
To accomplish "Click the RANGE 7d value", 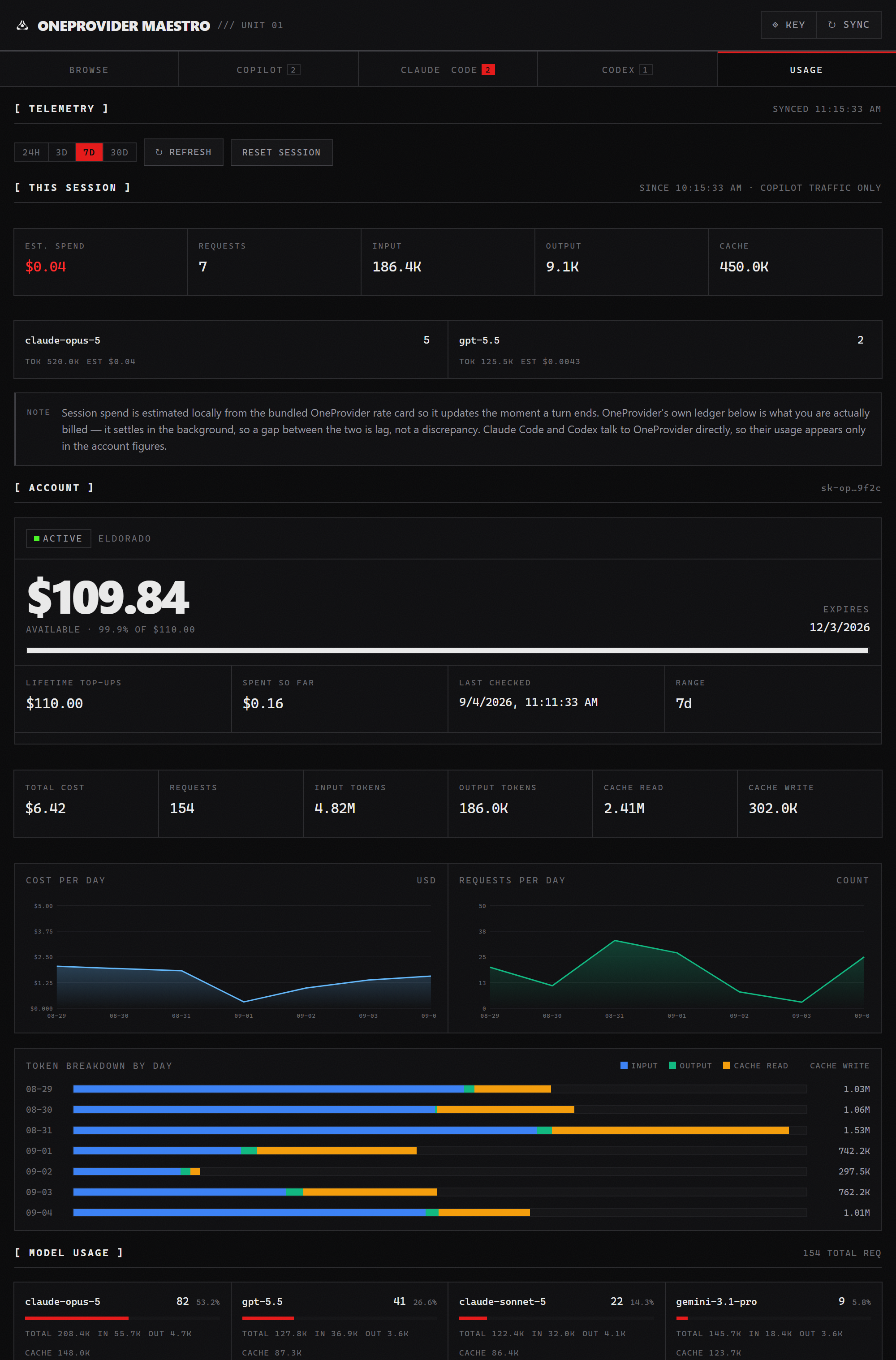I will tap(684, 703).
